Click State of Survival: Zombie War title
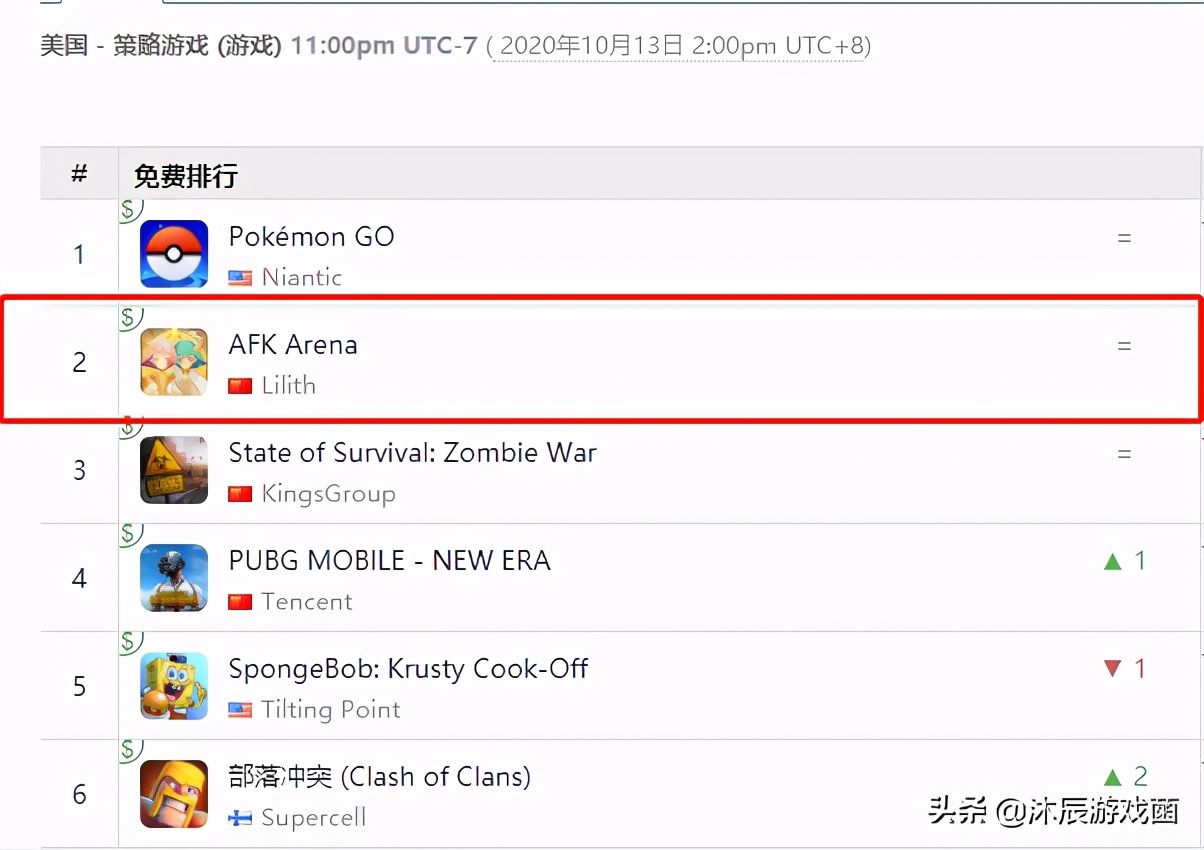The image size is (1204, 850). pos(412,453)
